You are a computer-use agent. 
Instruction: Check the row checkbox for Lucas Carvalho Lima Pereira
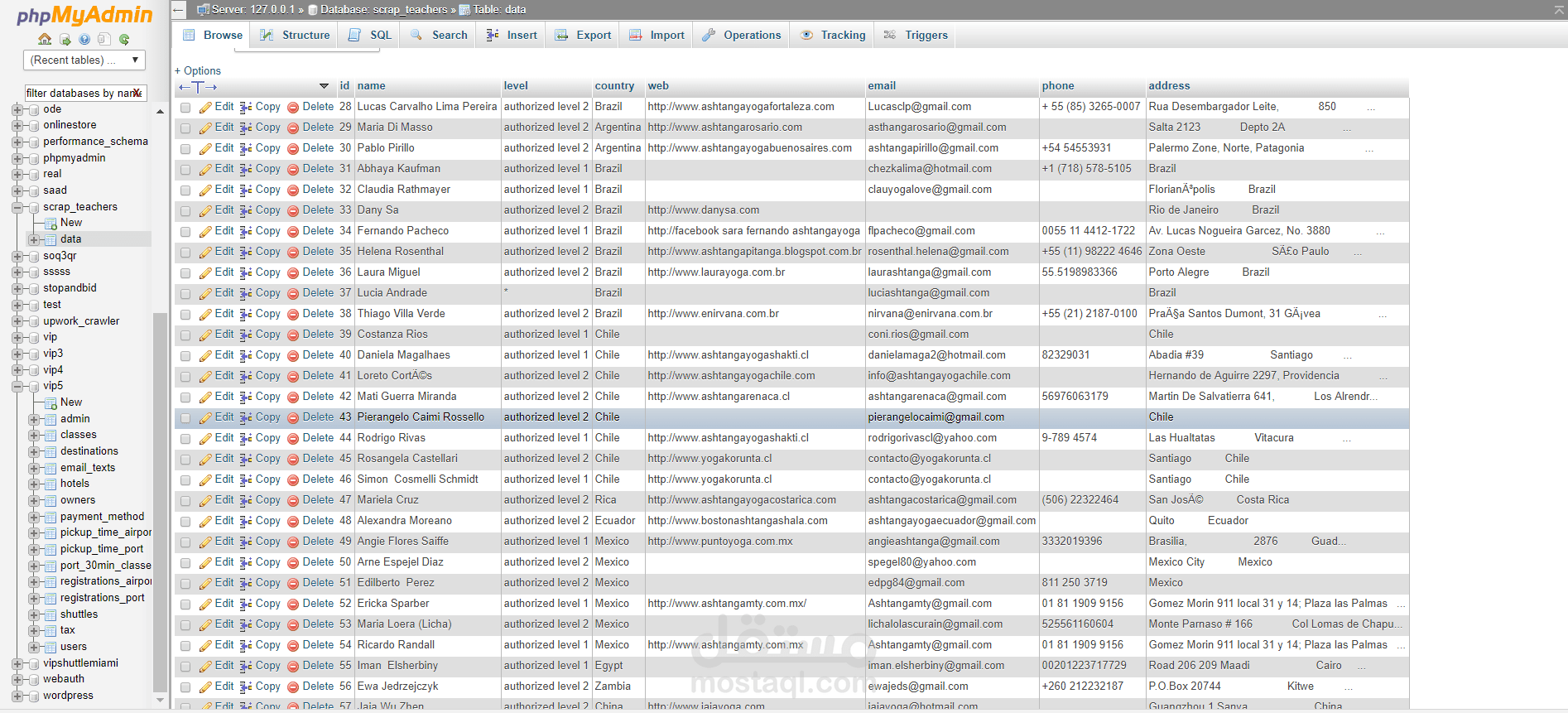[x=185, y=108]
